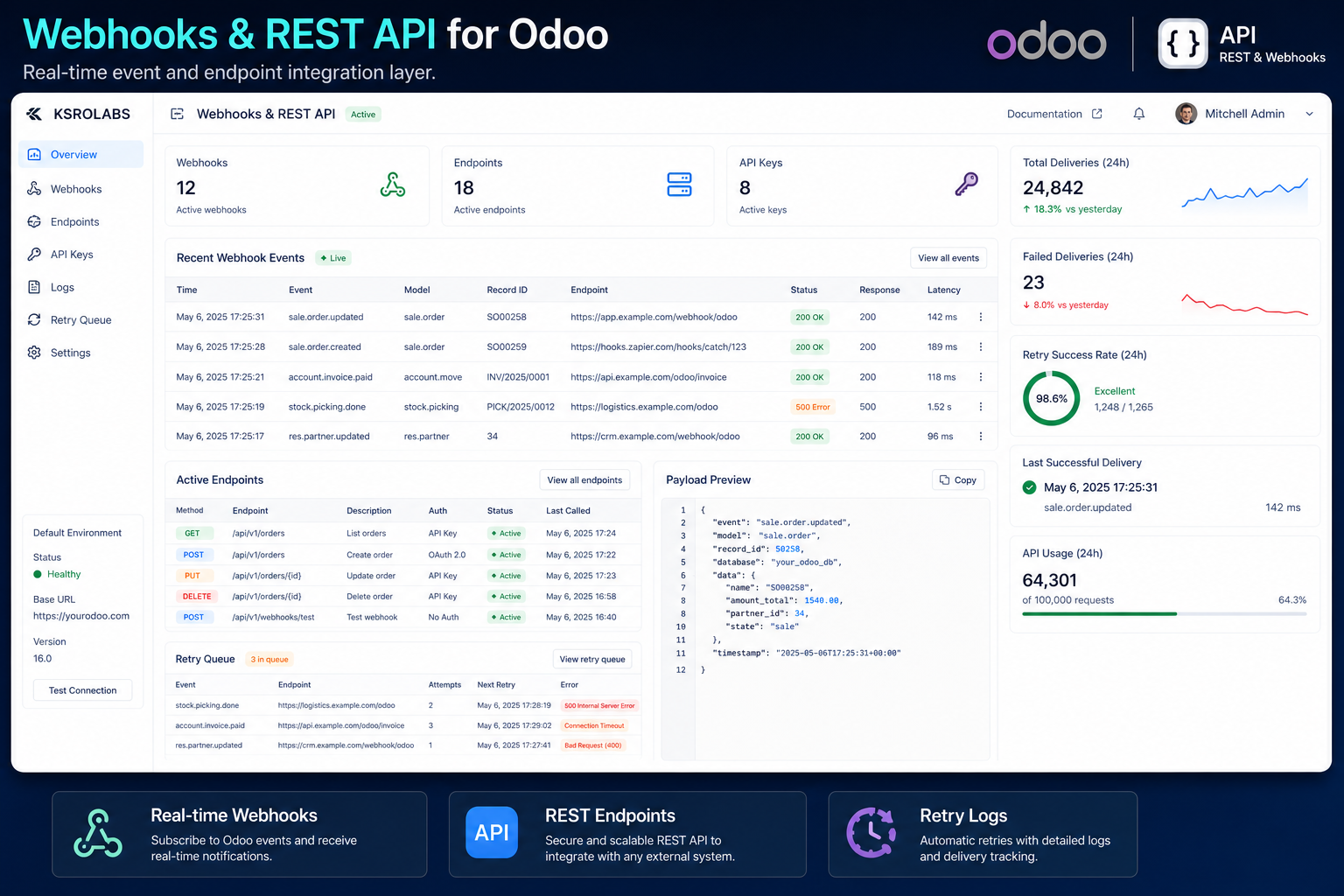Click the key icon beside sidebar API Keys
The width and height of the screenshot is (1344, 896).
34,254
